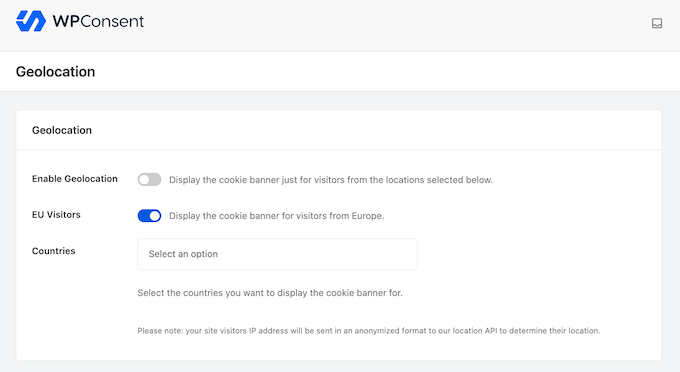The height and width of the screenshot is (372, 680).
Task: Open the Countries select an option dropdown
Action: (278, 254)
